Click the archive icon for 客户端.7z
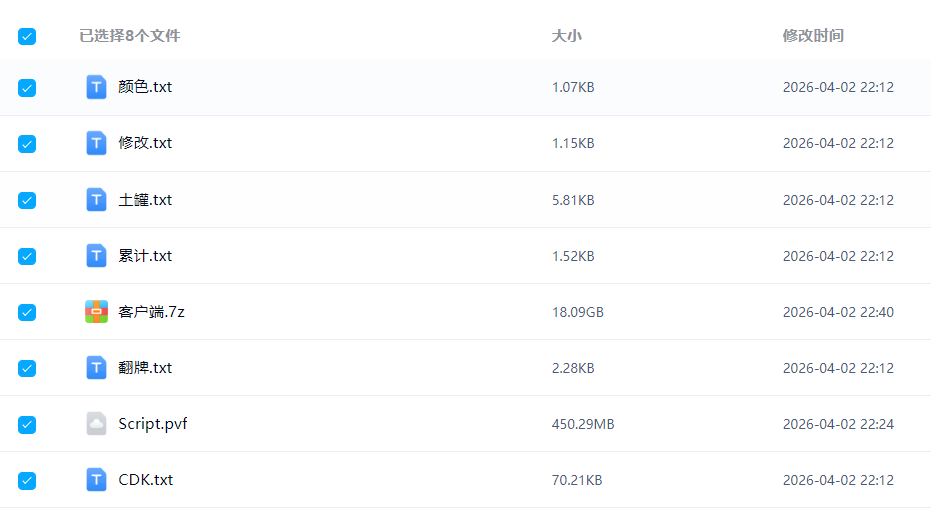The width and height of the screenshot is (931, 520). click(96, 312)
